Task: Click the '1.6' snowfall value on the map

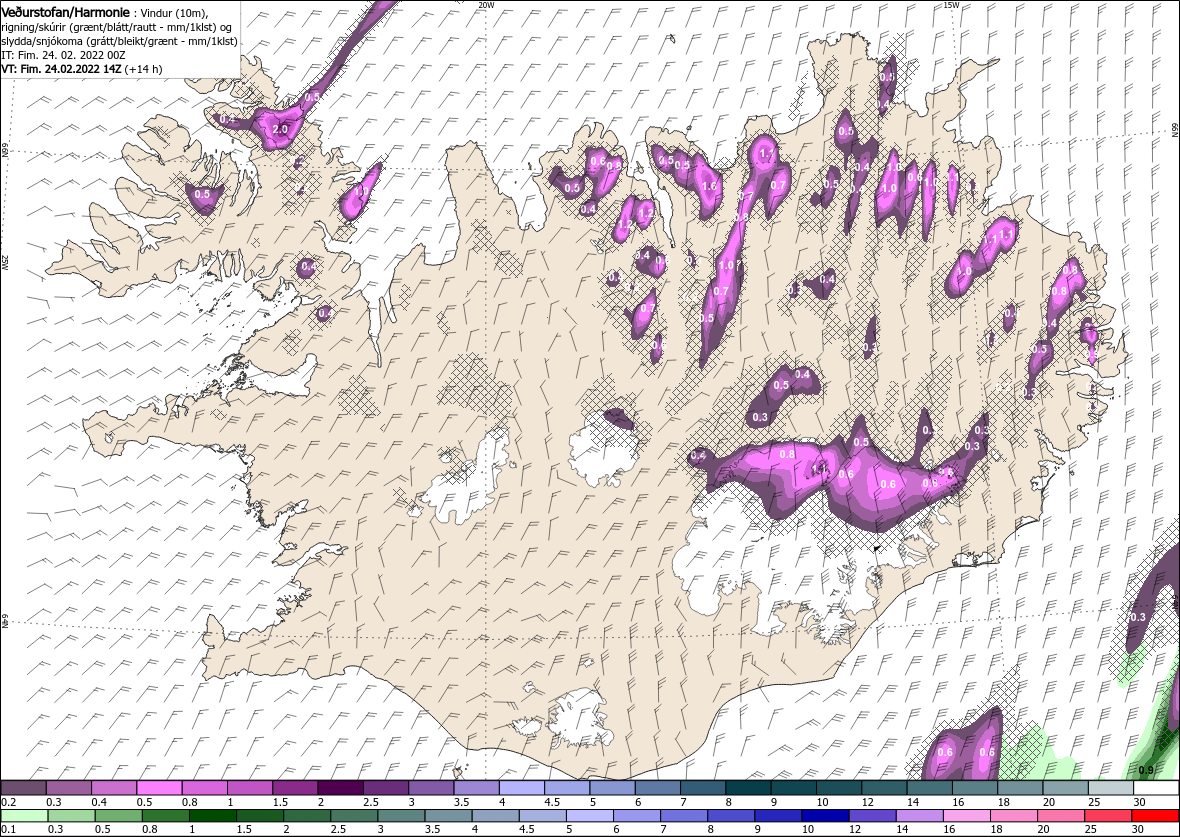Action: click(x=709, y=187)
